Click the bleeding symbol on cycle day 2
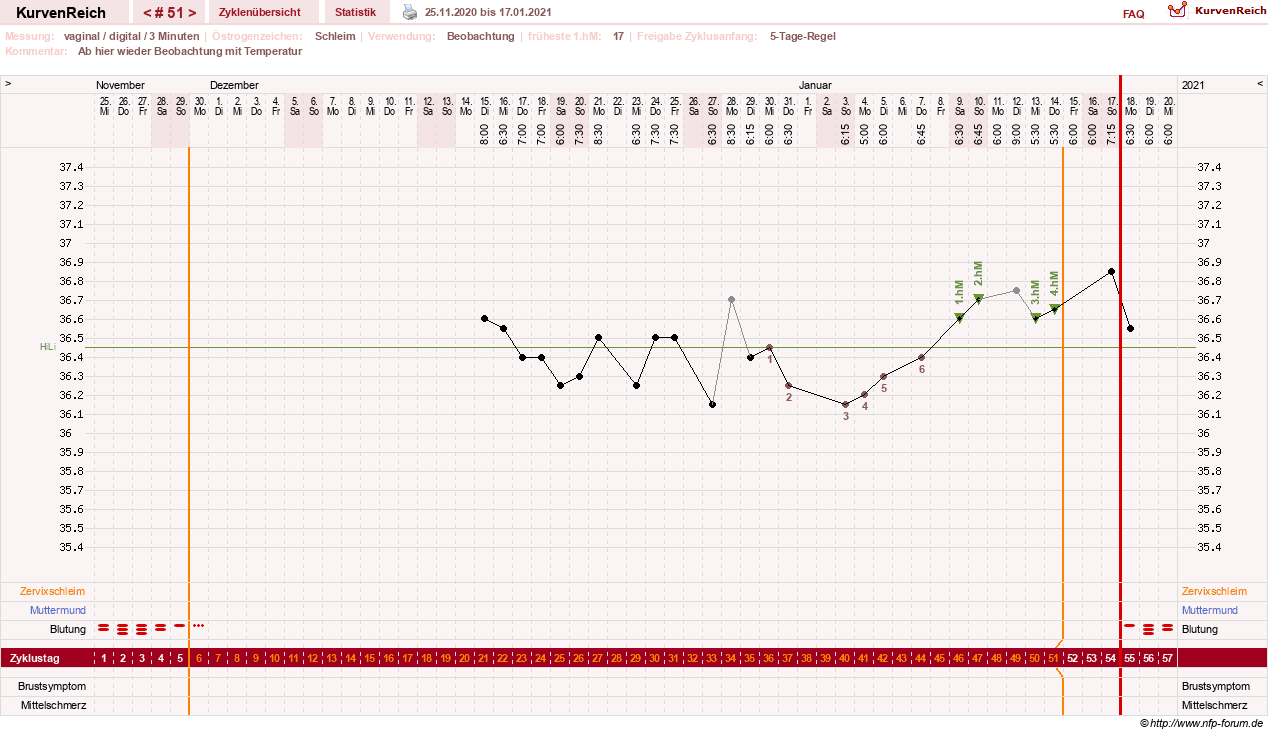 tap(123, 629)
